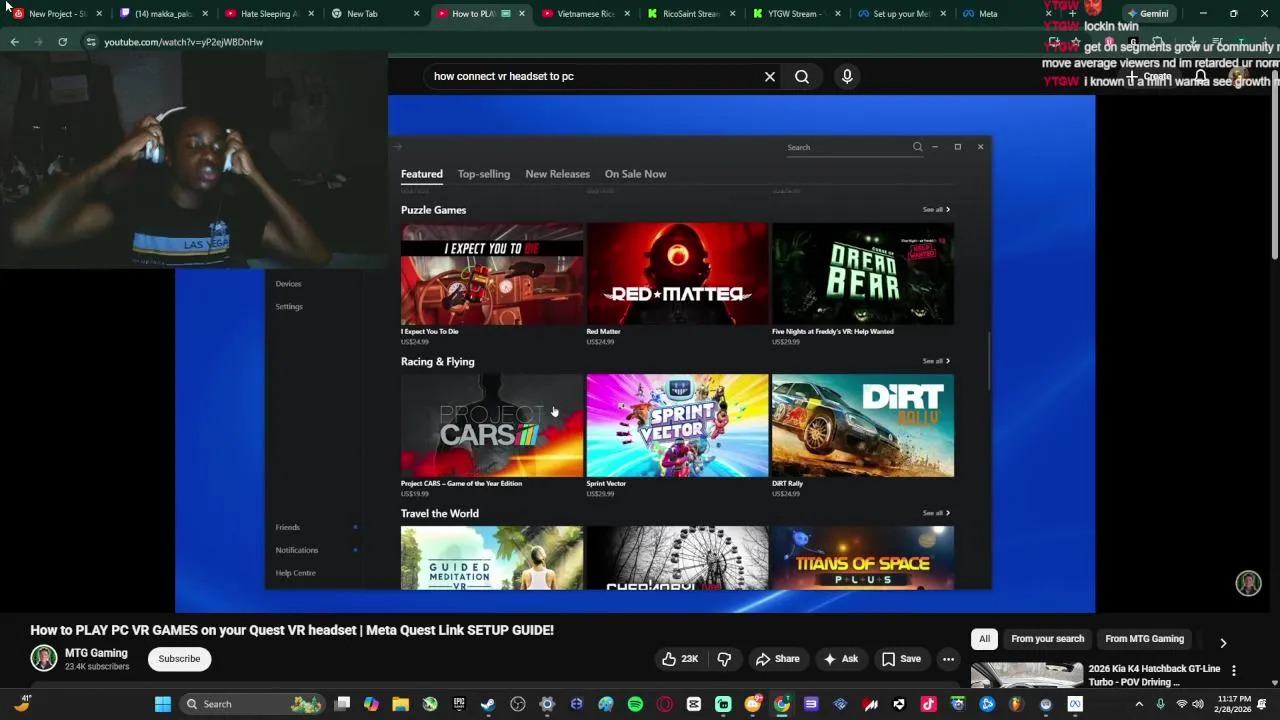The image size is (1280, 720).
Task: Like the video with thumbs up
Action: (x=680, y=659)
